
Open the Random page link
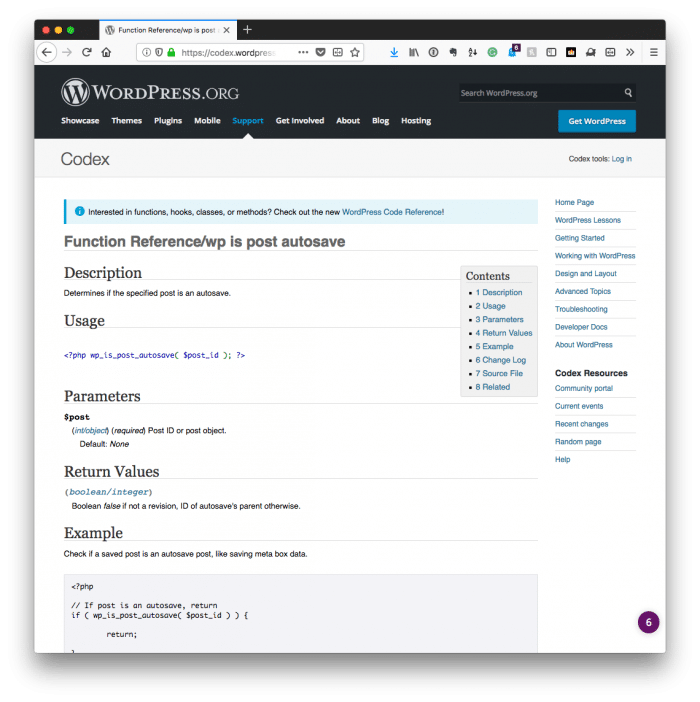[x=578, y=441]
